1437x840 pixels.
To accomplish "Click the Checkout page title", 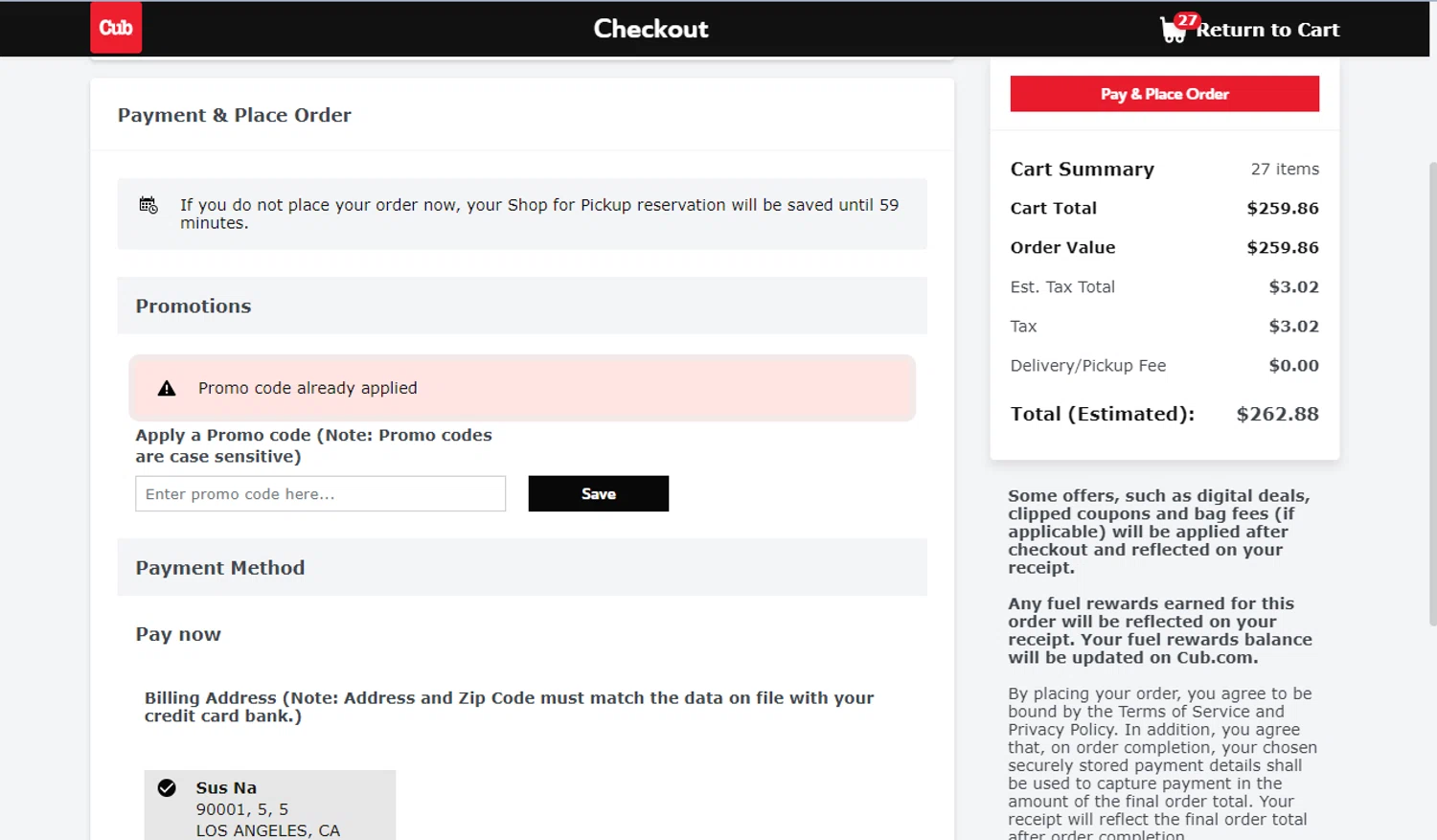I will click(650, 29).
